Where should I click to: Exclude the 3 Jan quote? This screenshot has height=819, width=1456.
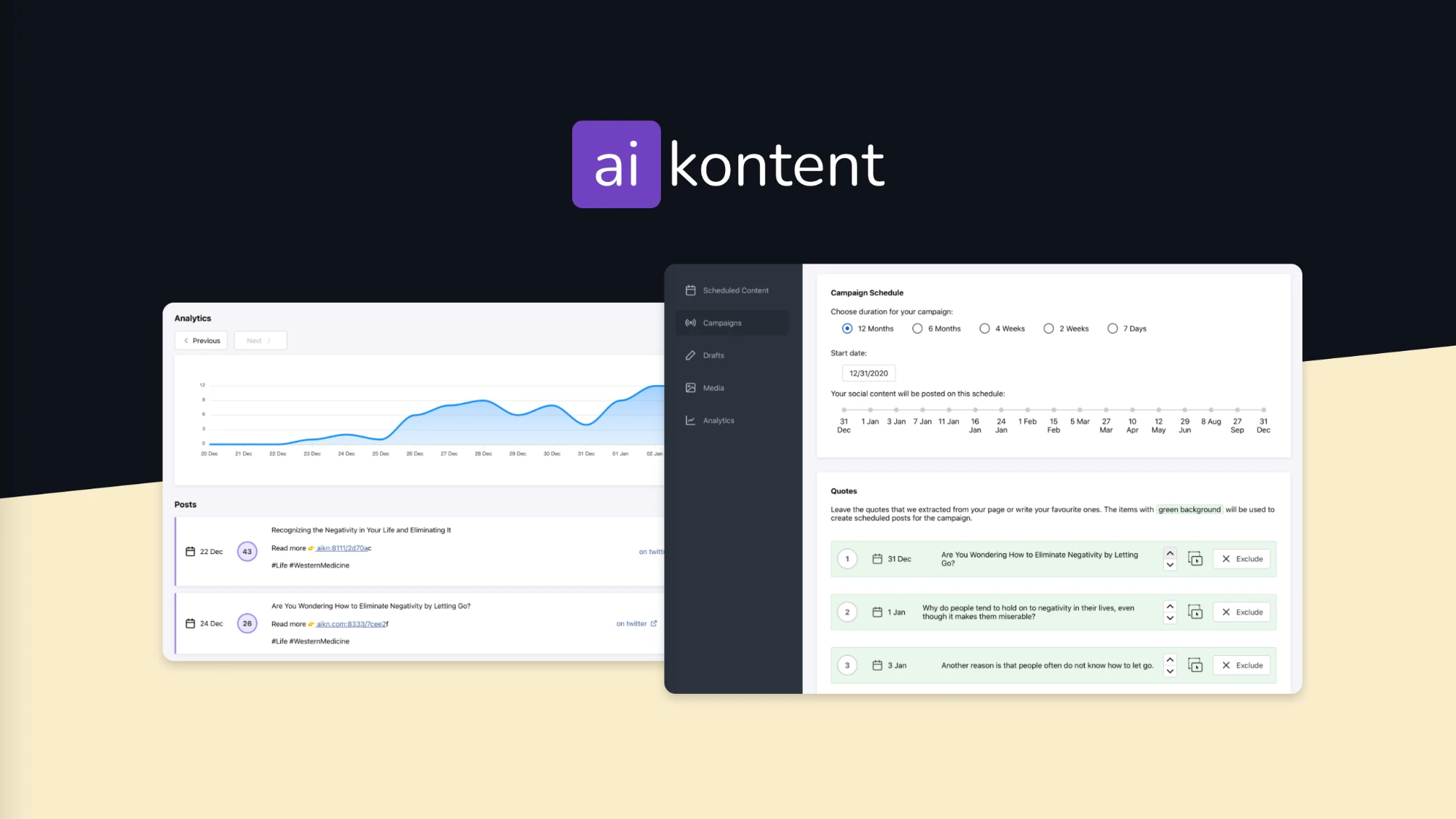pos(1242,665)
